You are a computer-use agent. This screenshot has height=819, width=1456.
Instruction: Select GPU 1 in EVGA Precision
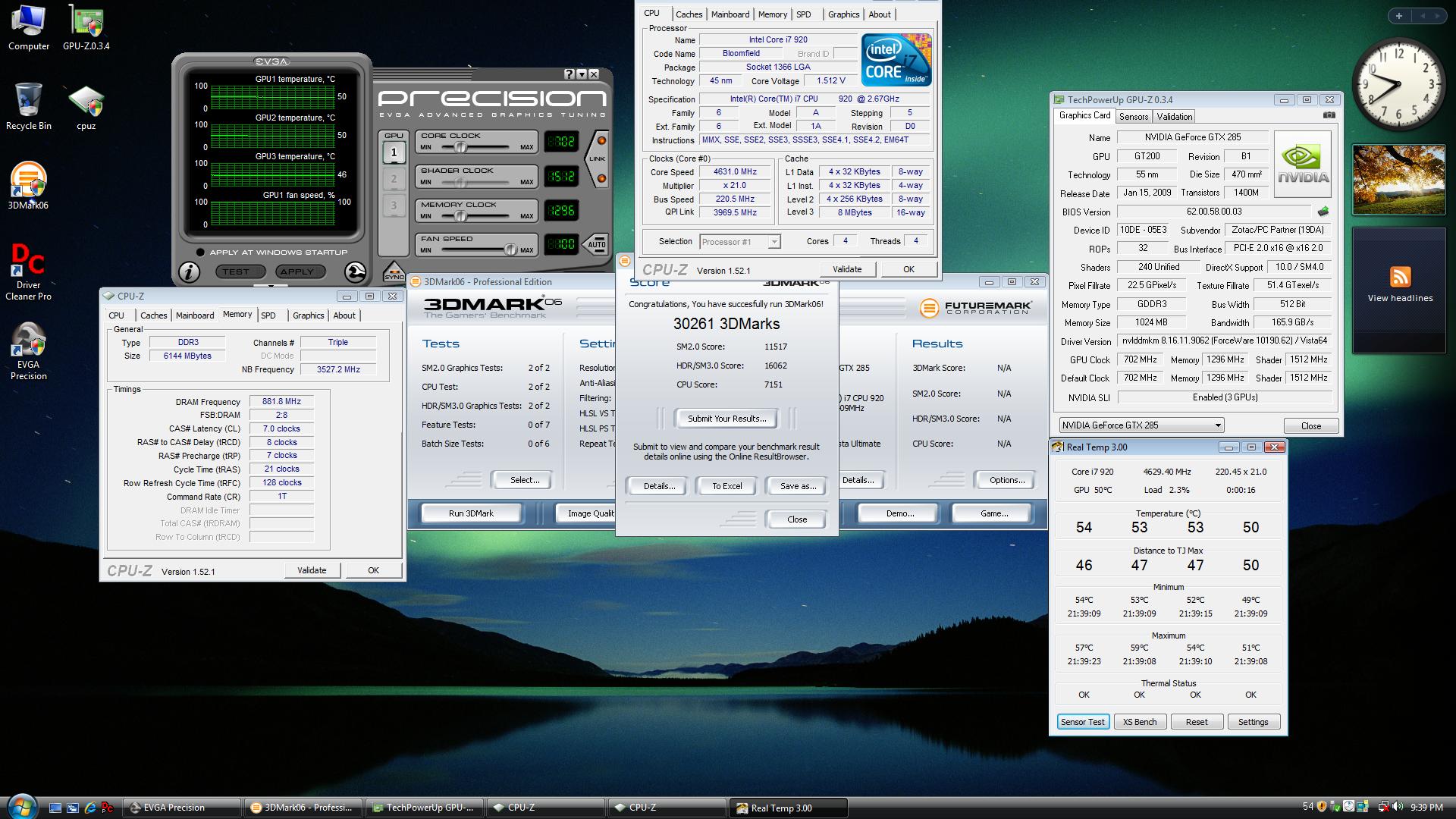point(394,152)
